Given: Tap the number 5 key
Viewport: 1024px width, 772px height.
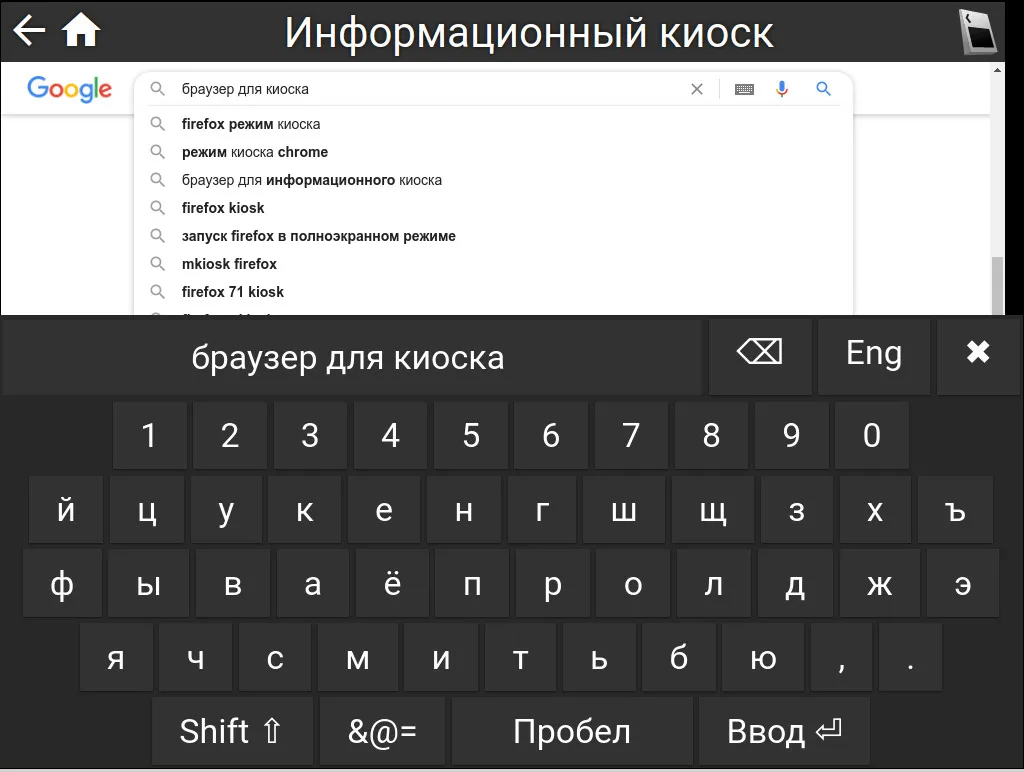Looking at the screenshot, I should click(x=471, y=435).
